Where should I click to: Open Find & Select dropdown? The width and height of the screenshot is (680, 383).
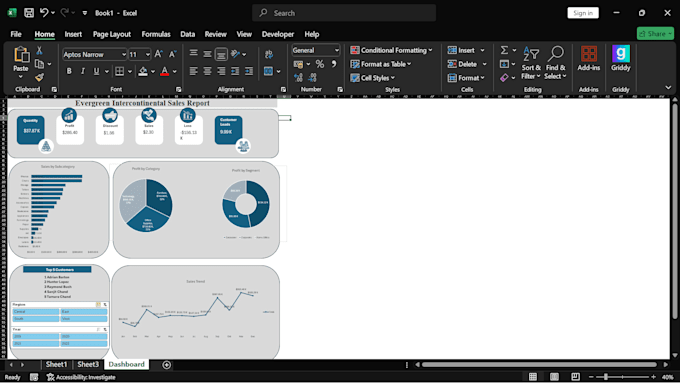(x=556, y=63)
